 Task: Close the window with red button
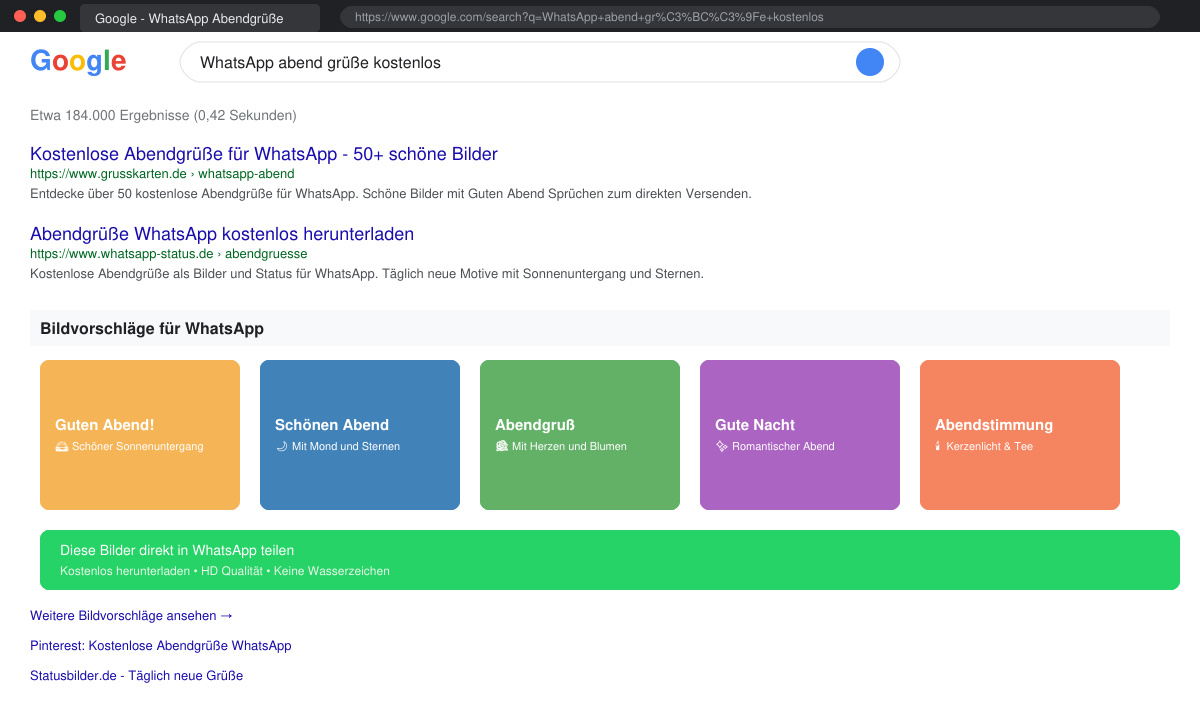pyautogui.click(x=20, y=16)
